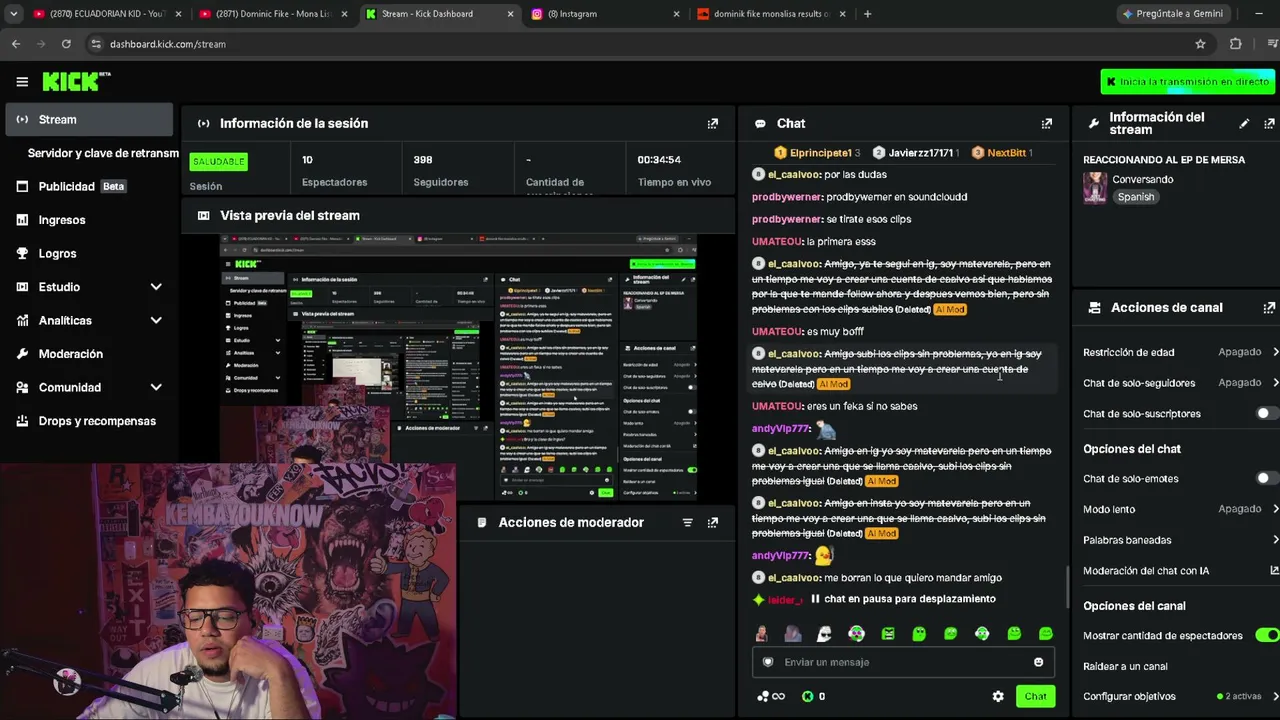The height and width of the screenshot is (720, 1280).
Task: Click the green K kicks balance icon
Action: coord(808,696)
